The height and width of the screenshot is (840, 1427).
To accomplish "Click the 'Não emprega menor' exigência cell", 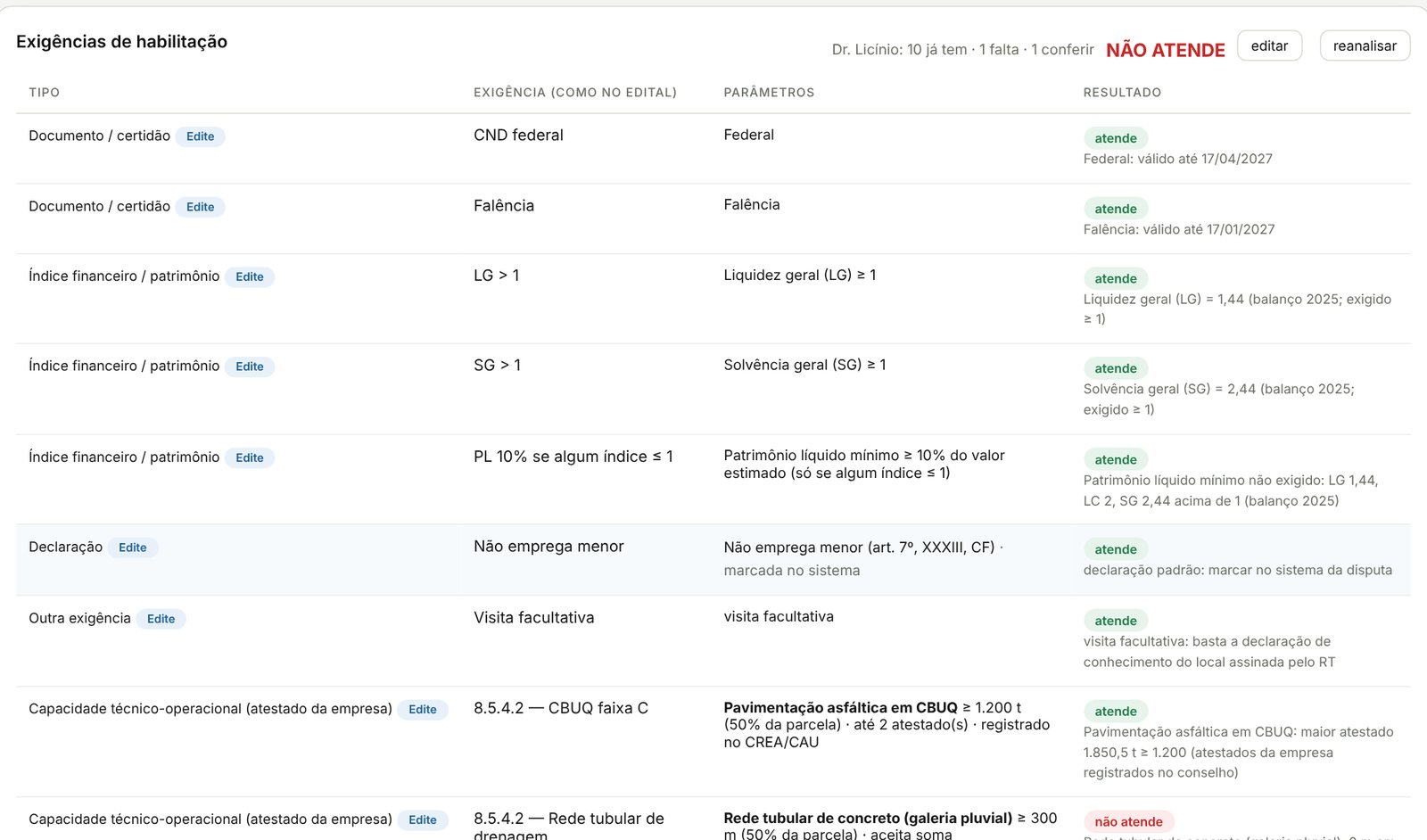I will pyautogui.click(x=549, y=547).
